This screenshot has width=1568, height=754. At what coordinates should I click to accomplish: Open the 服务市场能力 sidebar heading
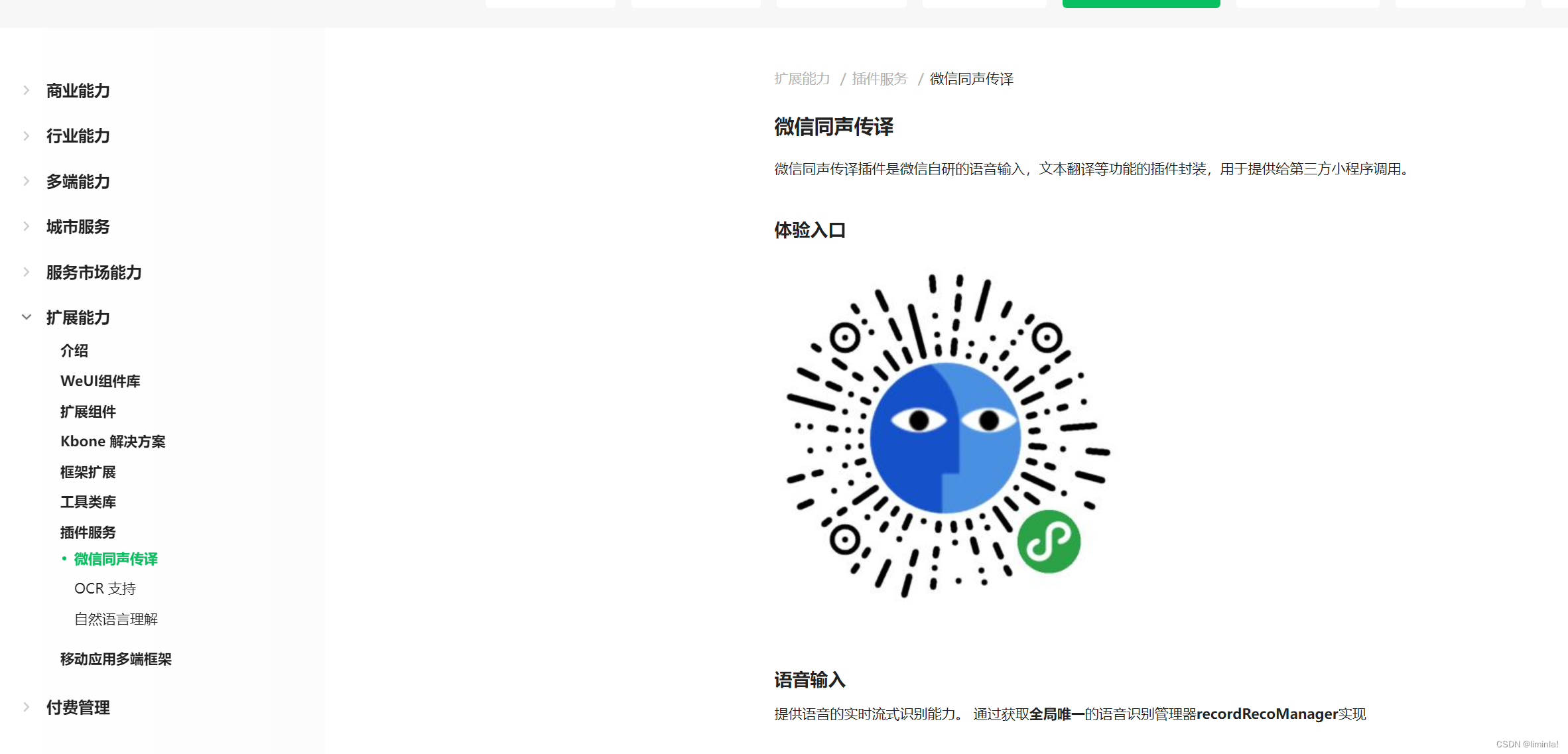click(x=94, y=273)
